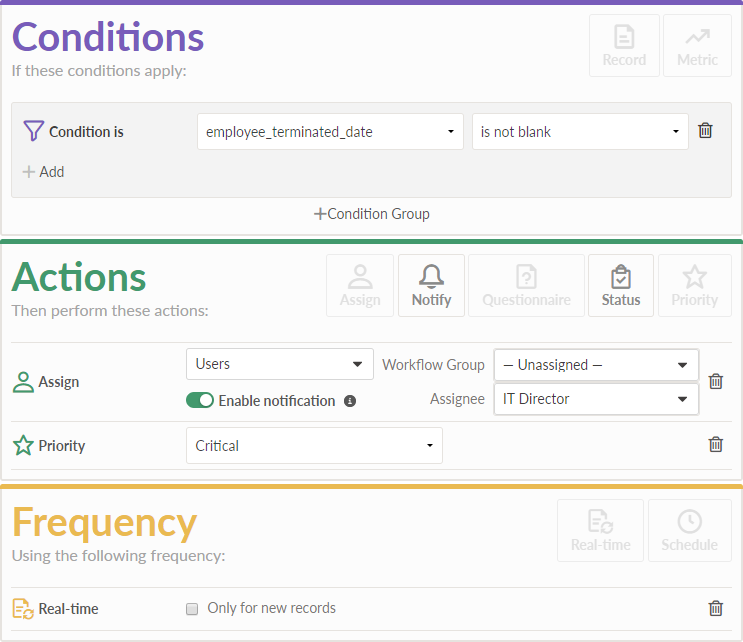The height and width of the screenshot is (642, 743).
Task: Expand the Workflow Group Unassigned dropdown
Action: [596, 365]
